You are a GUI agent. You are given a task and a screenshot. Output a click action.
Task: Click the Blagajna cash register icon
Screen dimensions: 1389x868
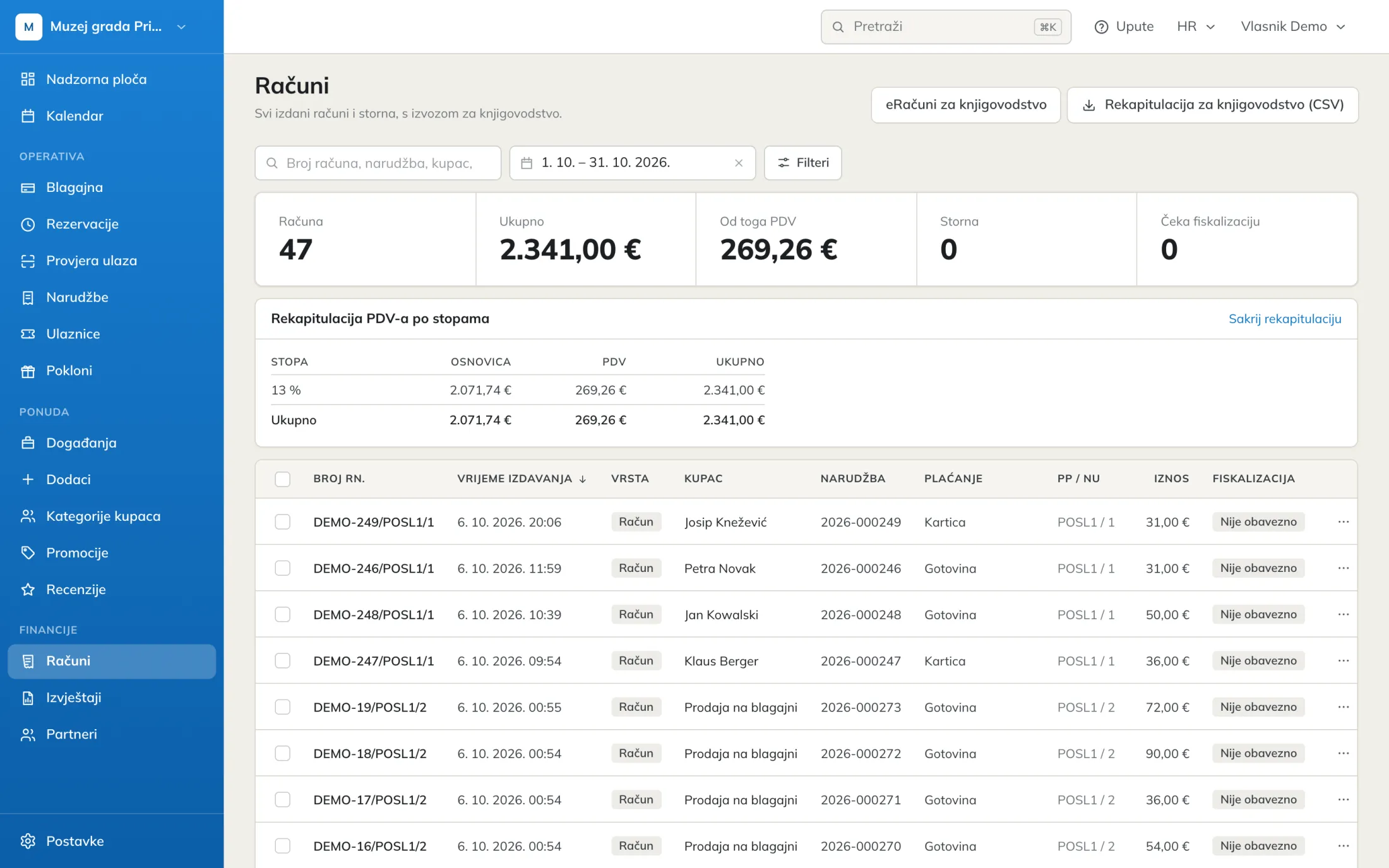[x=28, y=187]
